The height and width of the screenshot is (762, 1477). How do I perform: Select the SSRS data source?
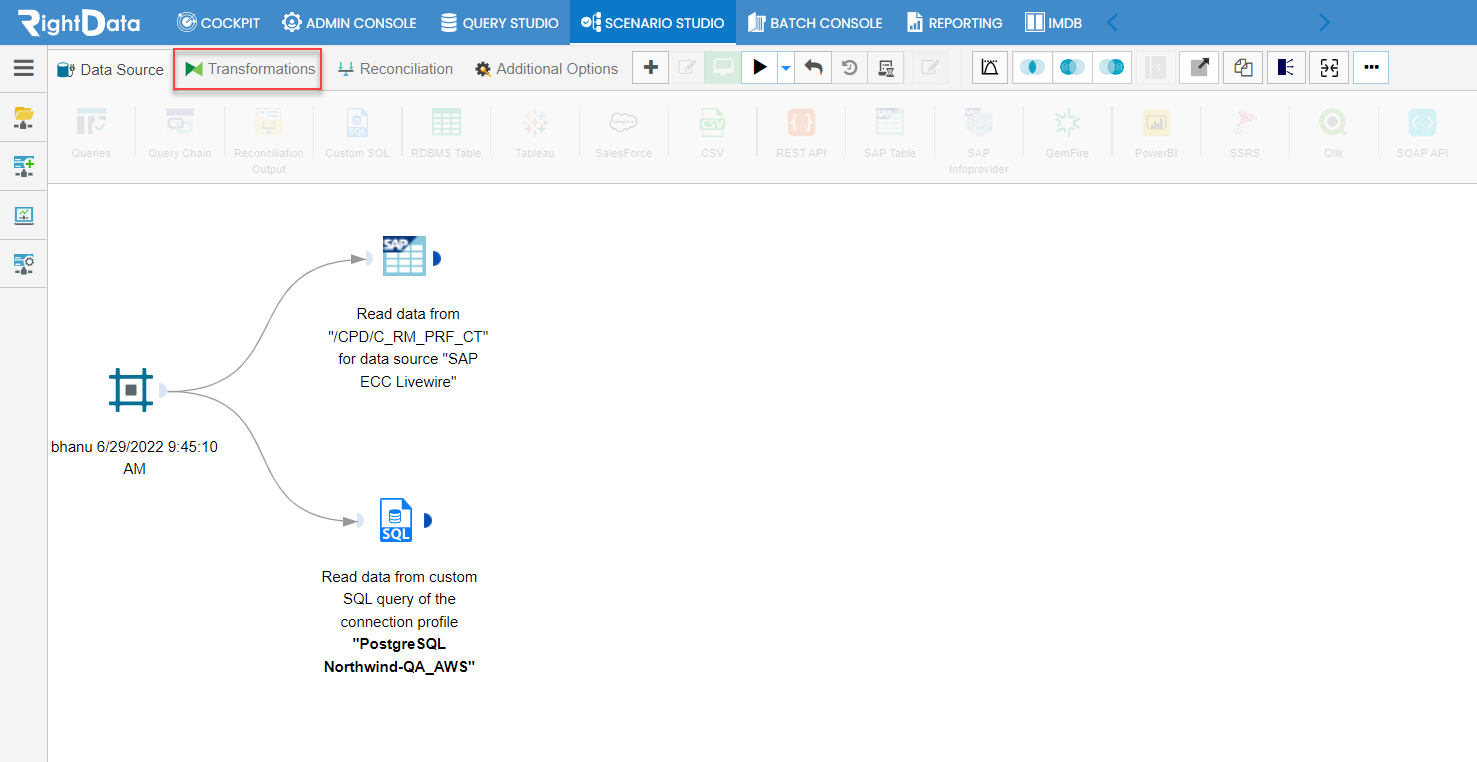(x=1244, y=133)
